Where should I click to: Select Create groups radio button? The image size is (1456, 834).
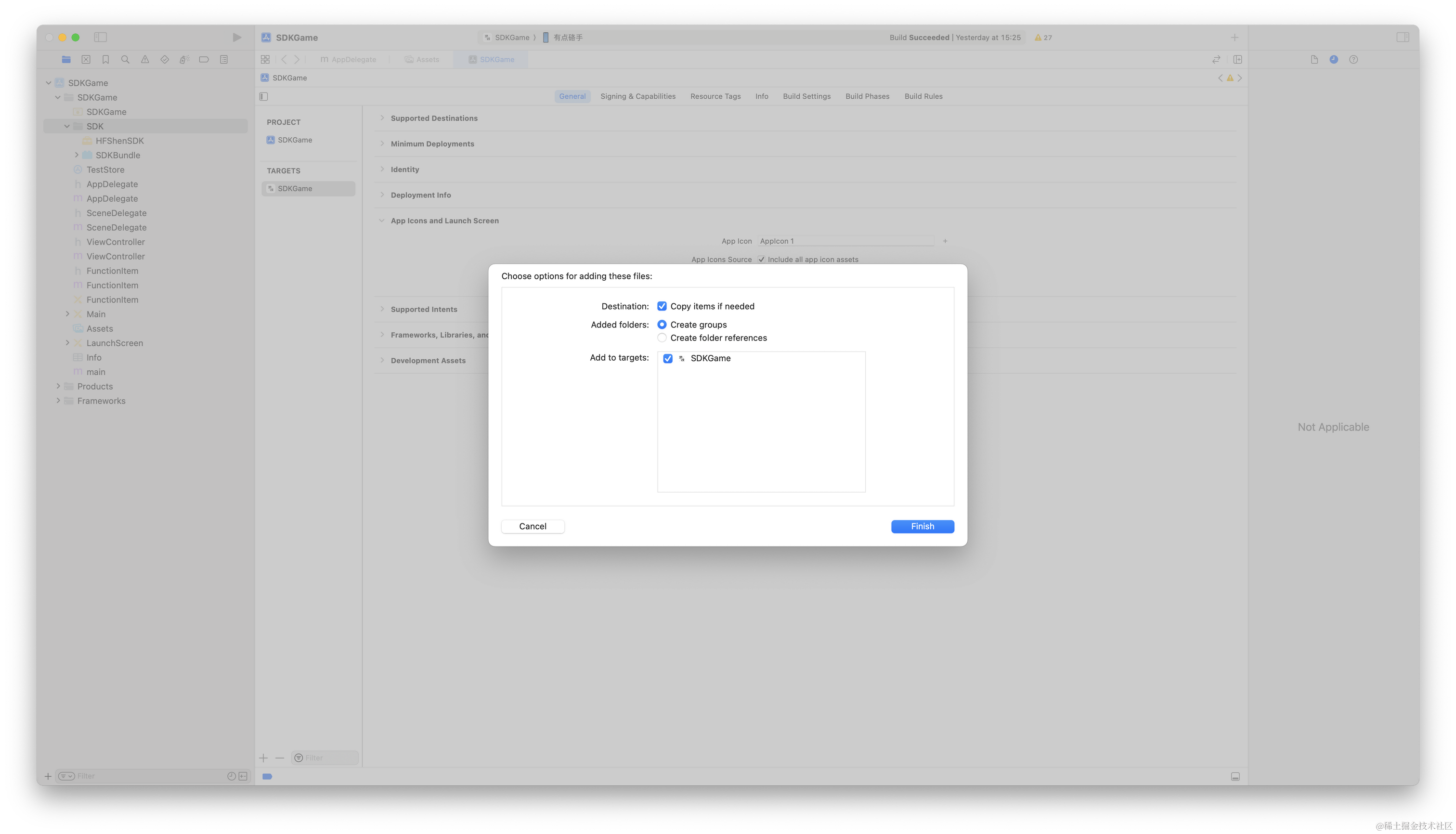click(x=662, y=325)
